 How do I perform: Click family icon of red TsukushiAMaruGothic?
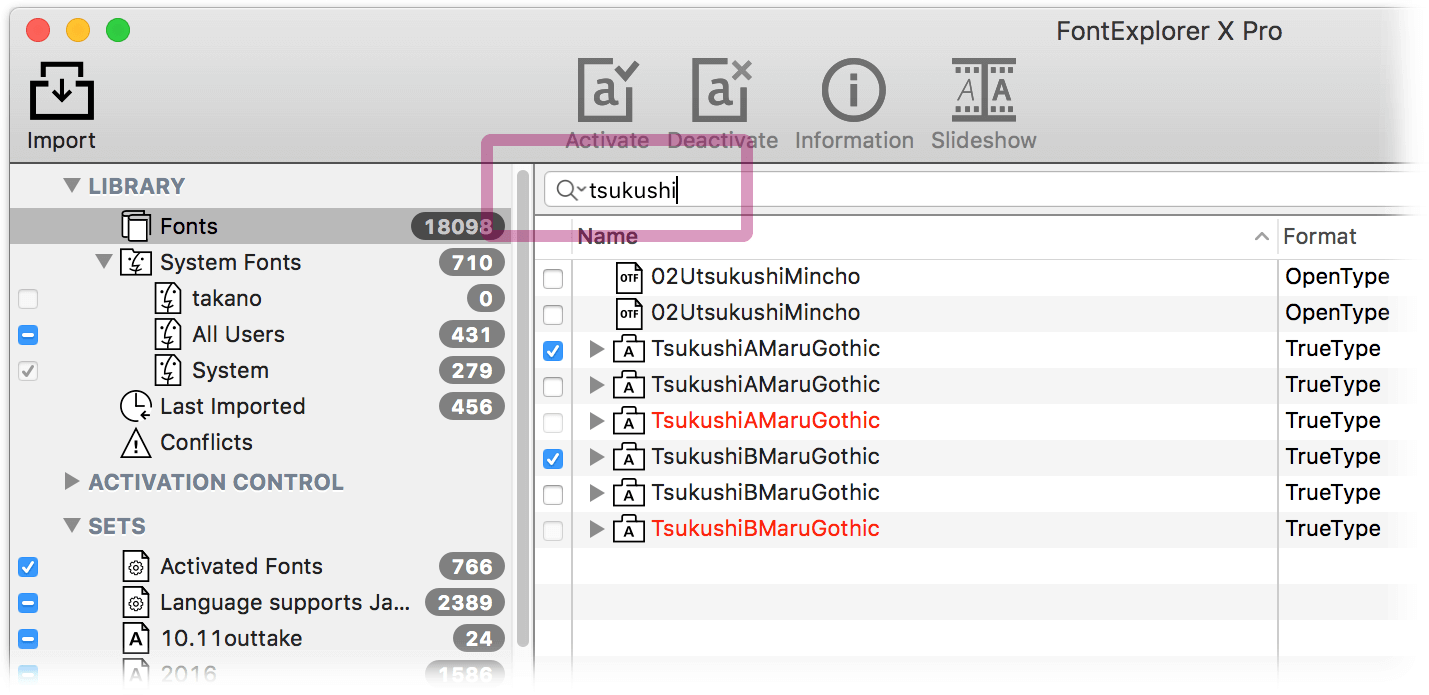click(628, 421)
